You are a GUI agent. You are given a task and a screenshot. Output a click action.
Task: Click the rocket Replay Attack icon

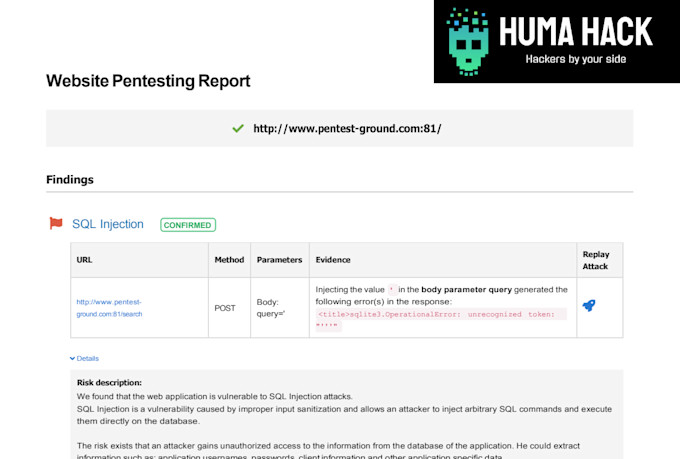tap(588, 305)
